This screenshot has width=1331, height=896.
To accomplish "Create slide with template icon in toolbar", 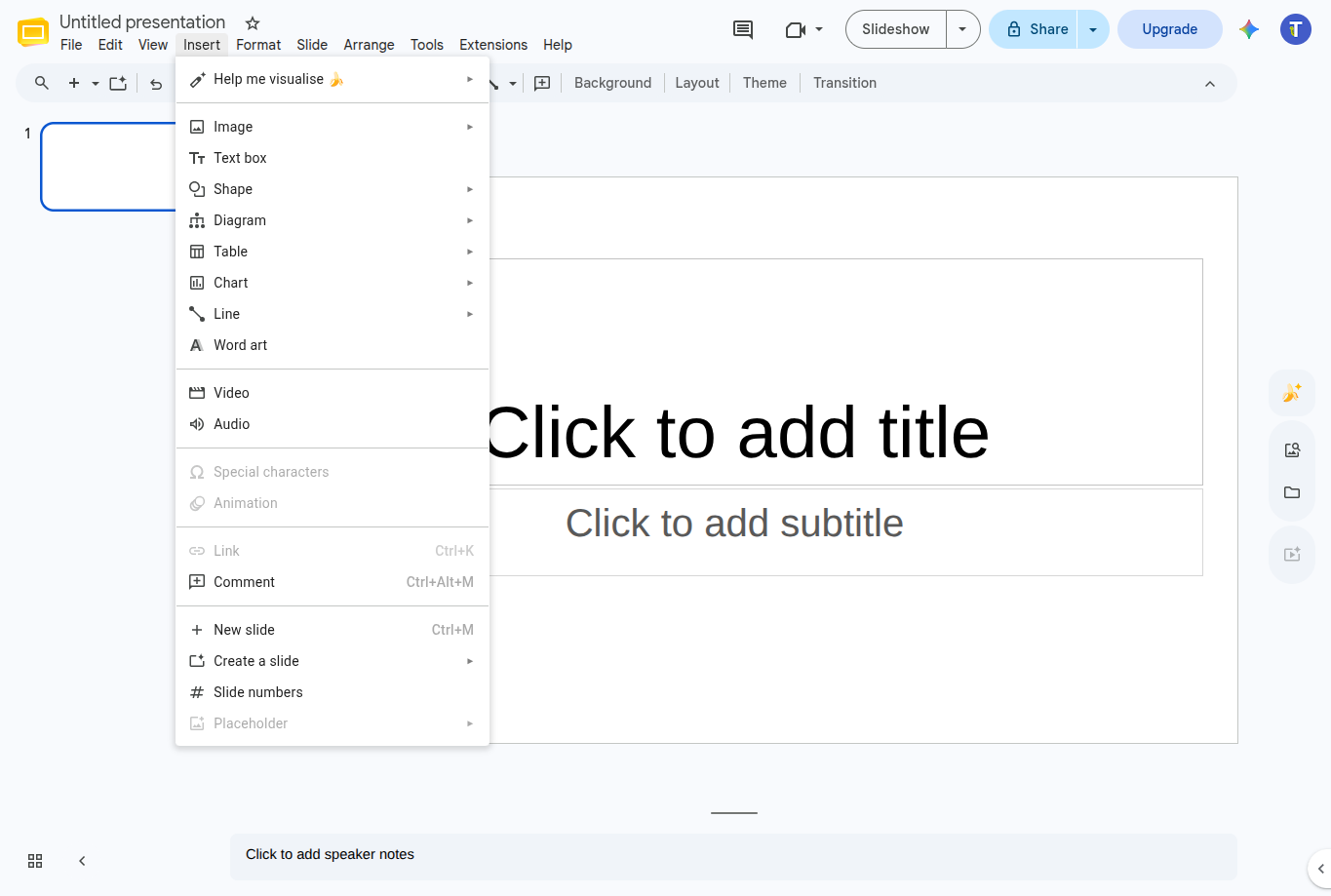I will (118, 83).
